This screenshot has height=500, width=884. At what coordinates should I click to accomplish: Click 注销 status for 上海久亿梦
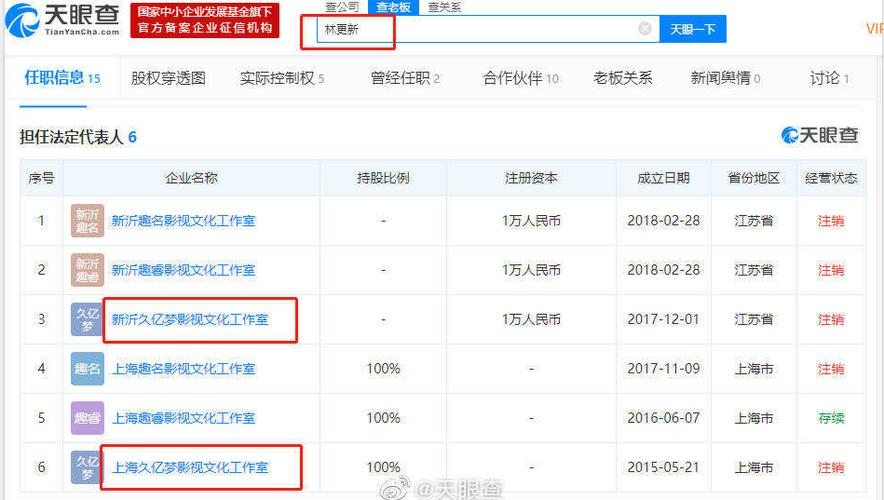click(x=832, y=467)
